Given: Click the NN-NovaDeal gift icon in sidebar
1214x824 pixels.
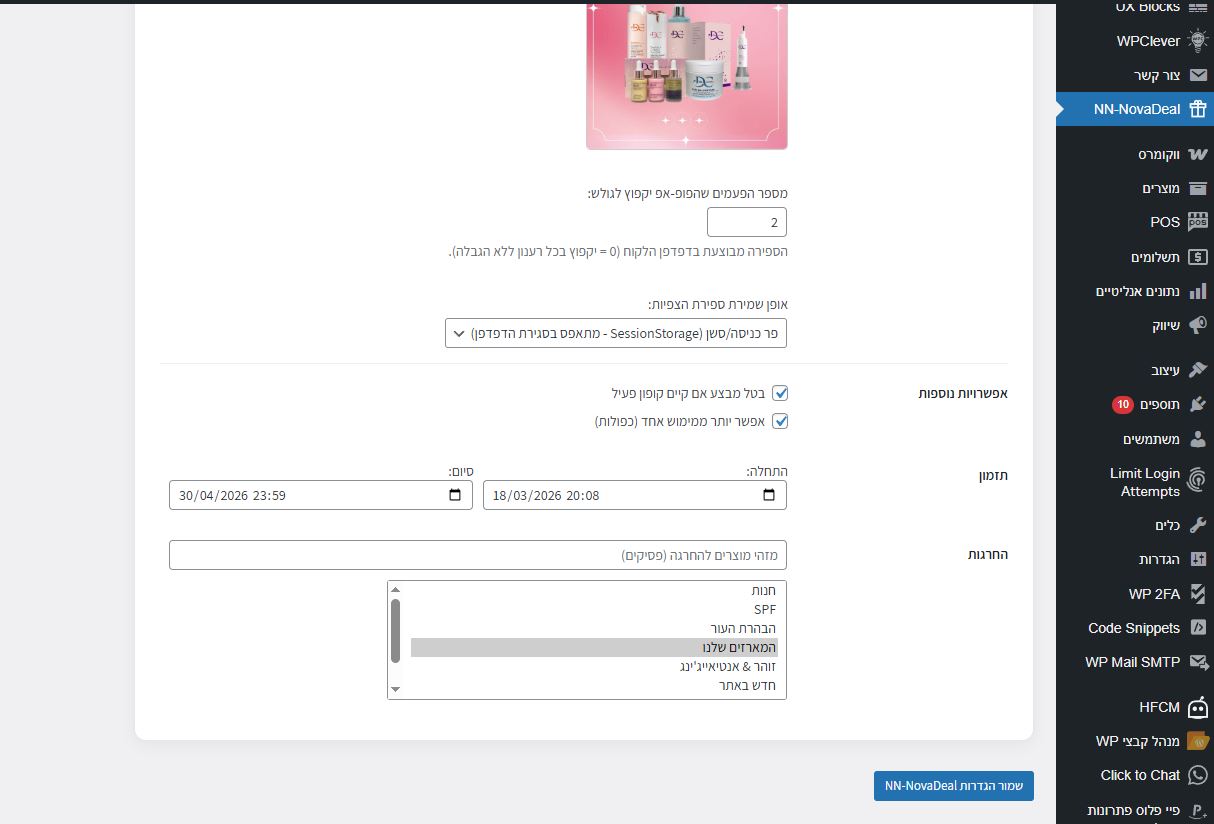Looking at the screenshot, I should coord(1197,109).
